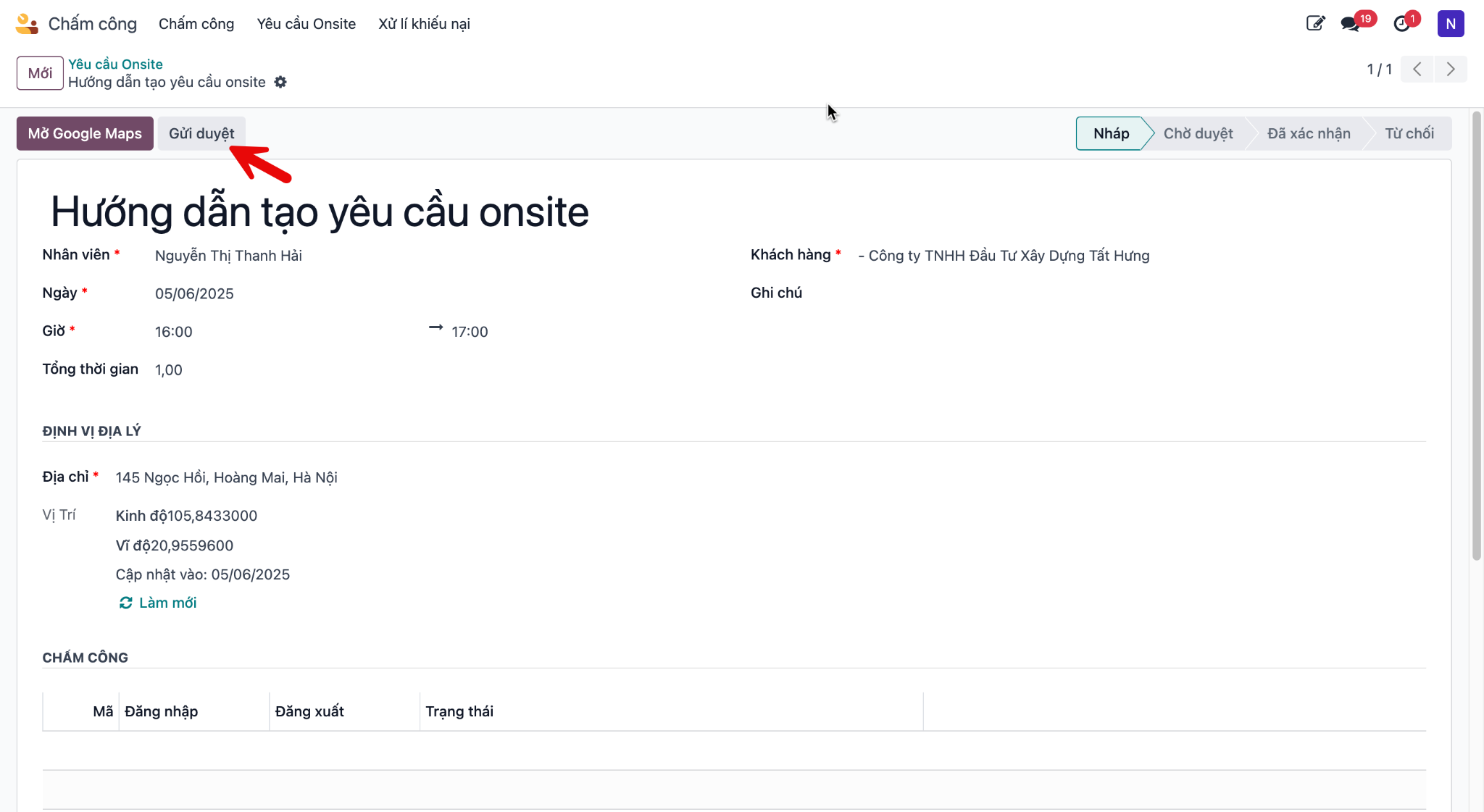The height and width of the screenshot is (812, 1484).
Task: Click the 1 / 1 pager counter
Action: point(1379,70)
